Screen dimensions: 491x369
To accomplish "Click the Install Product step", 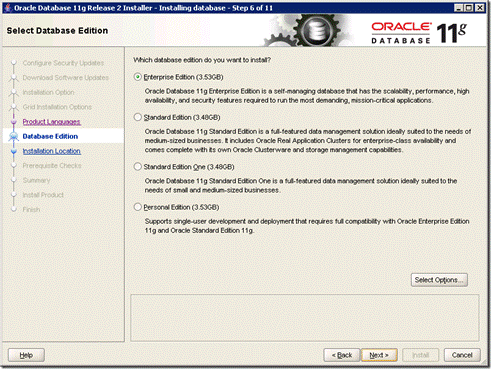I will pos(43,195).
